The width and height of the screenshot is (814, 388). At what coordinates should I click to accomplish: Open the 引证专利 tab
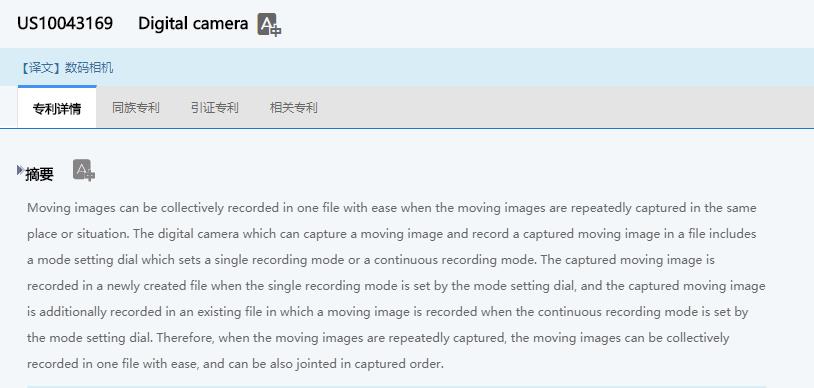click(x=214, y=108)
